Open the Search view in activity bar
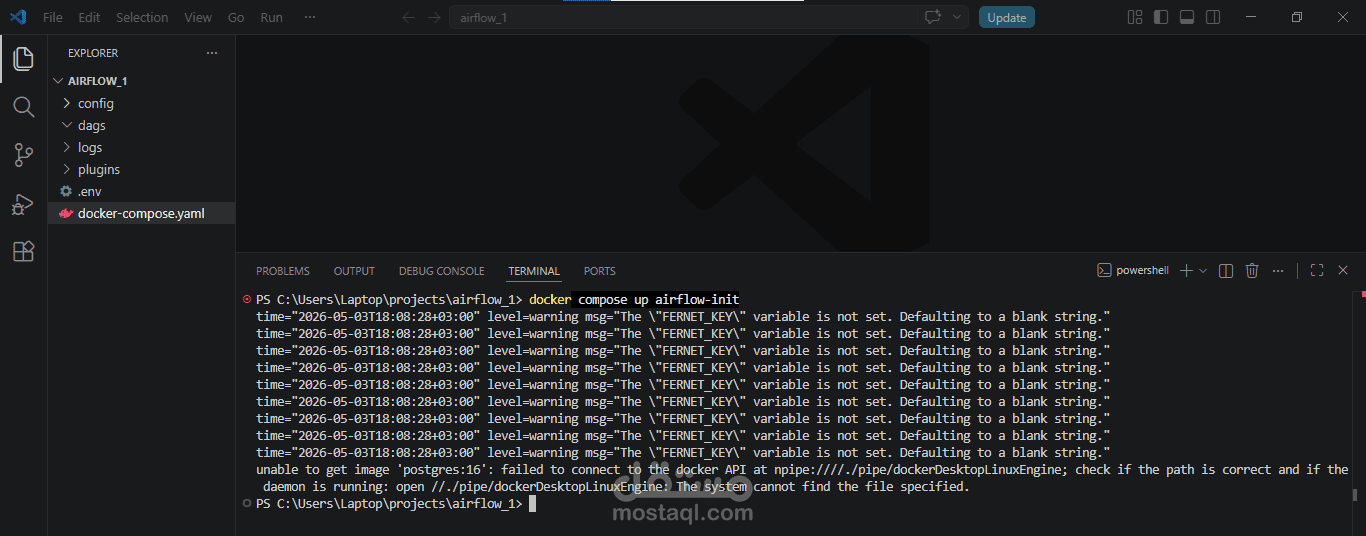Image resolution: width=1366 pixels, height=536 pixels. 23,107
